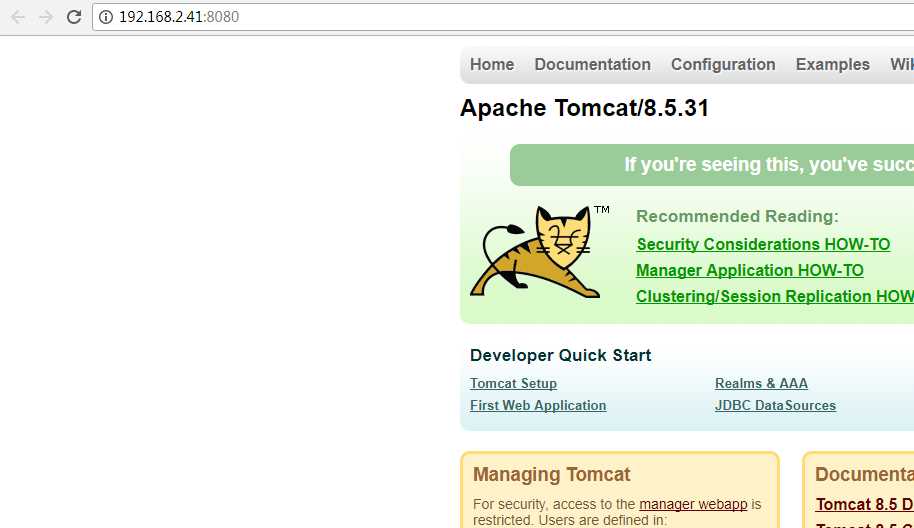Open Manager Application HOW-TO link

750,270
